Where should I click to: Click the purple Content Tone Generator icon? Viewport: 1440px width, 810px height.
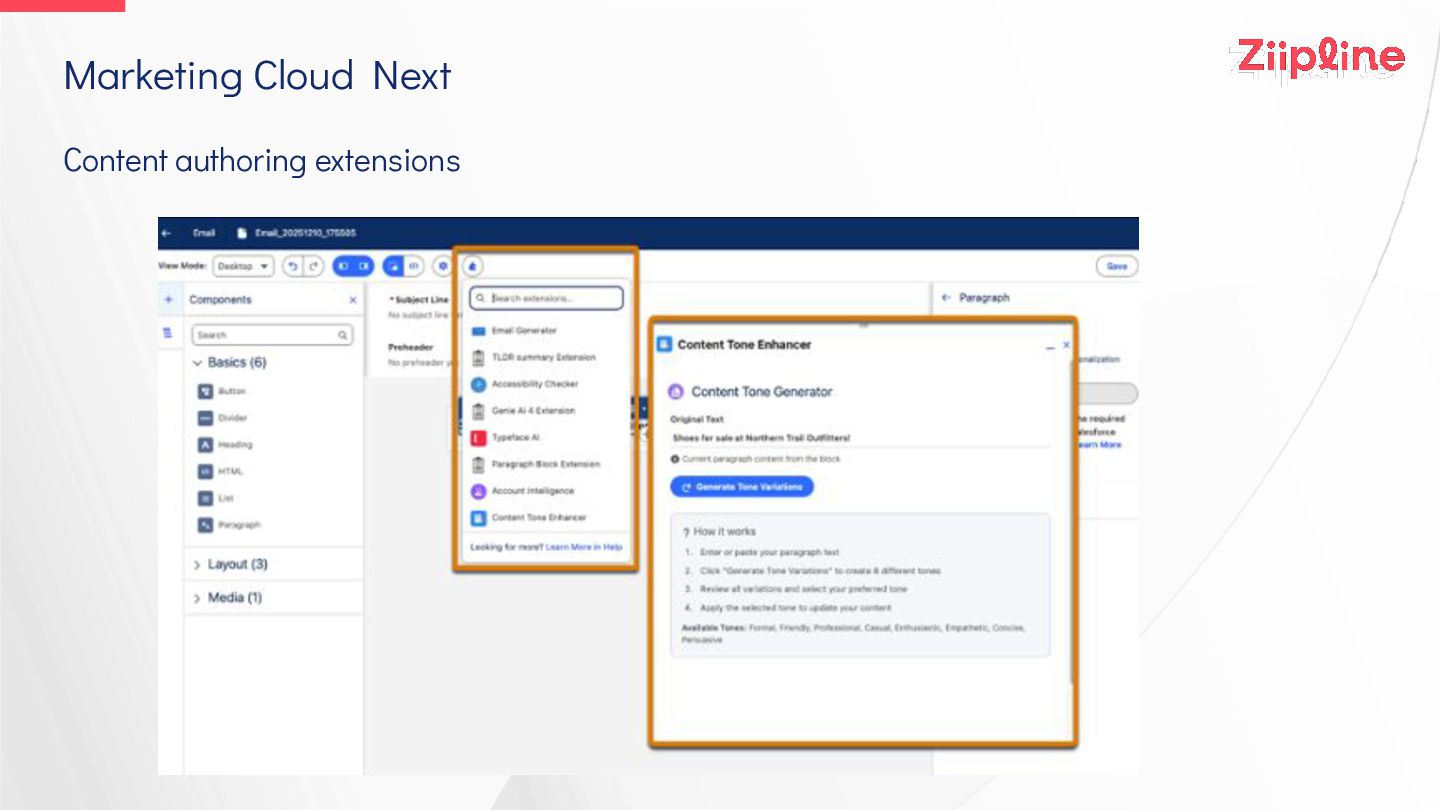click(x=676, y=392)
